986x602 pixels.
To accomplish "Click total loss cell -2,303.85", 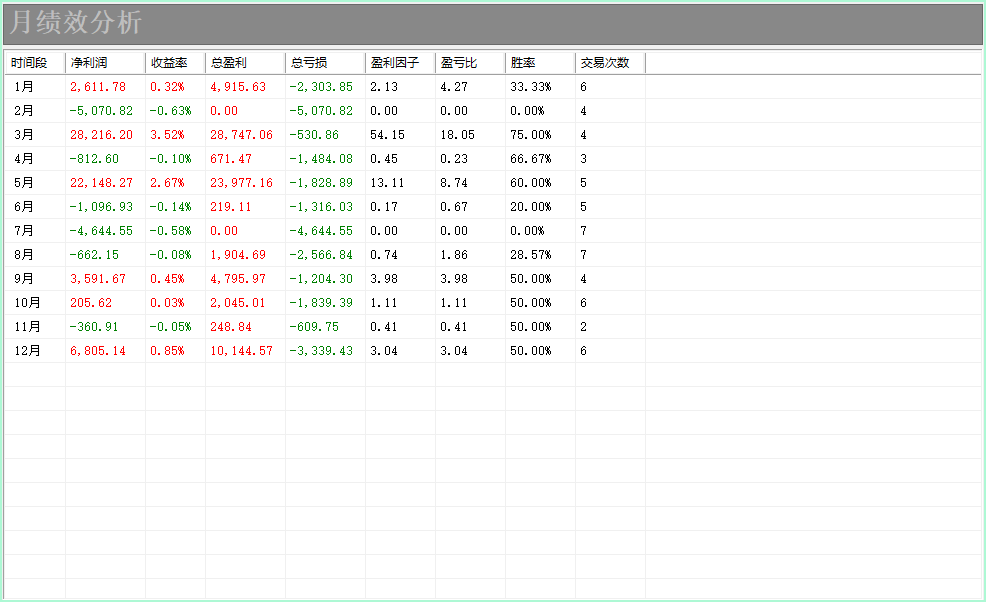I will pos(321,87).
